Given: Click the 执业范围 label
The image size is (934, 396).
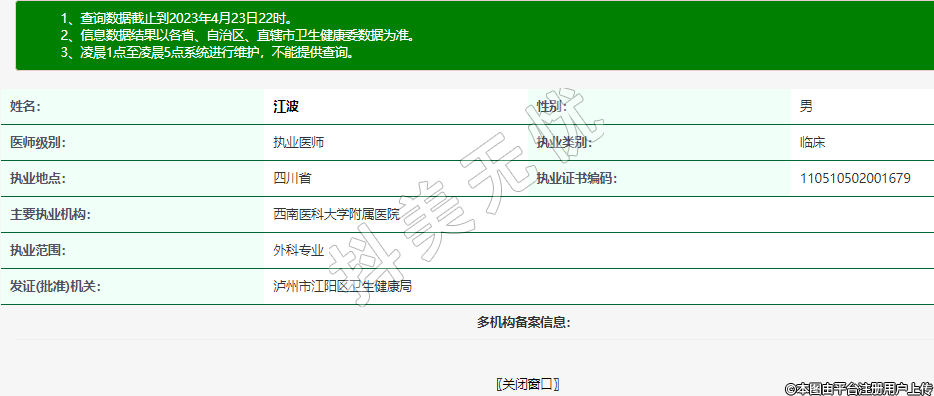Looking at the screenshot, I should pyautogui.click(x=38, y=251).
